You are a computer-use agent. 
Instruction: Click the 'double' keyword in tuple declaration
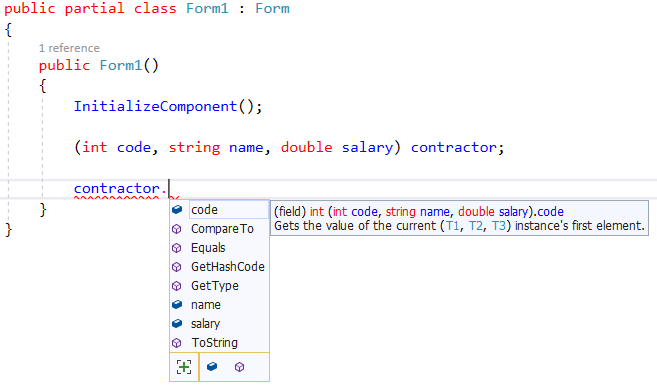(x=307, y=148)
